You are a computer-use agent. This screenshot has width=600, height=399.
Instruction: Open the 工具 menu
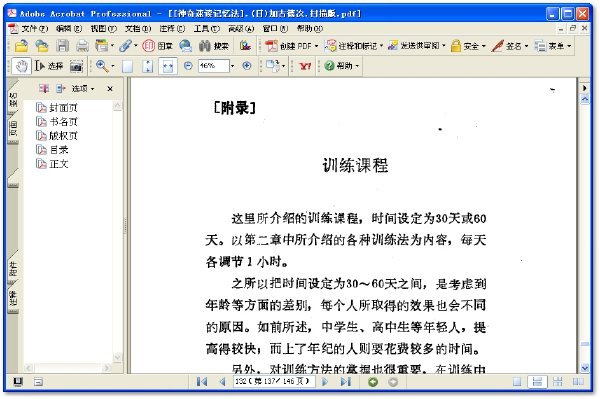tap(207, 28)
